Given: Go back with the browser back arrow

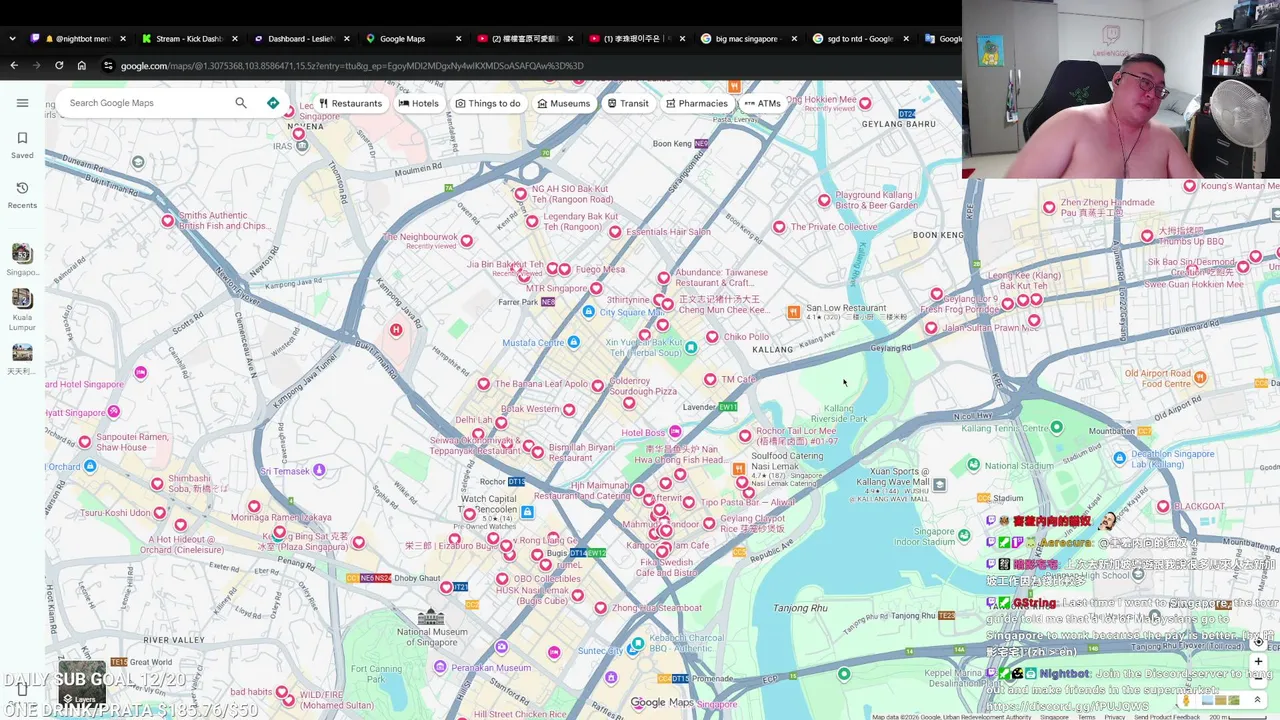Looking at the screenshot, I should [14, 66].
